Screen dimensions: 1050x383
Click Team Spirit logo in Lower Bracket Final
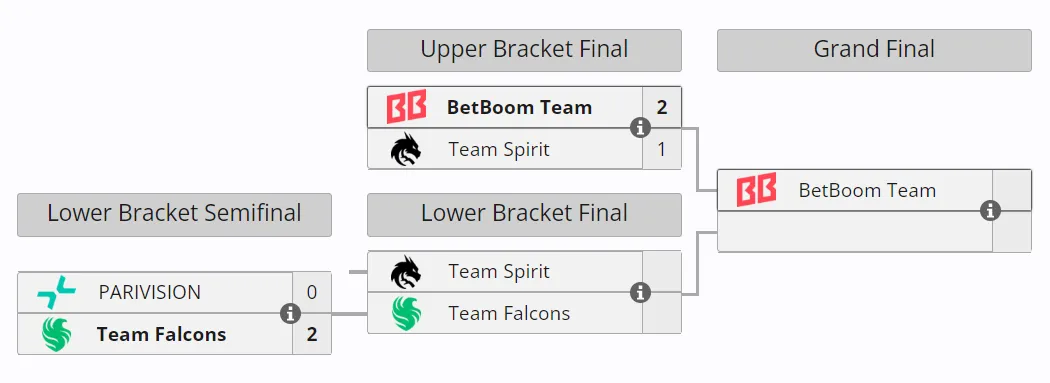coord(406,272)
